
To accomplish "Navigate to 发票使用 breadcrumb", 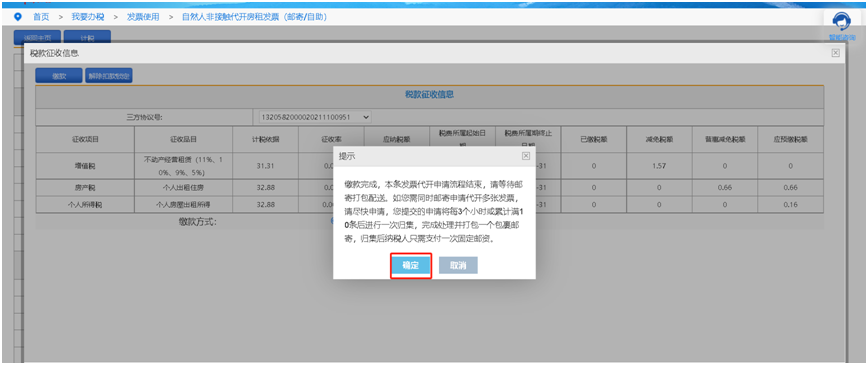I will point(143,17).
